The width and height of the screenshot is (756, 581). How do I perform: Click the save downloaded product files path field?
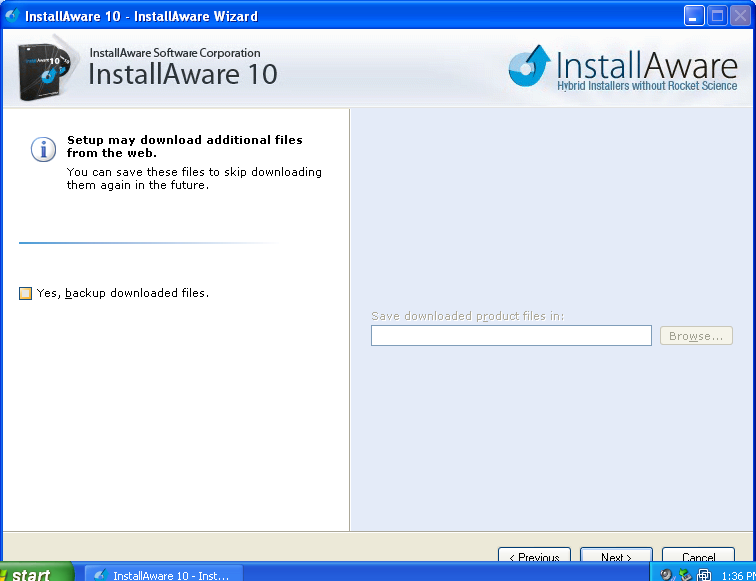(x=511, y=336)
